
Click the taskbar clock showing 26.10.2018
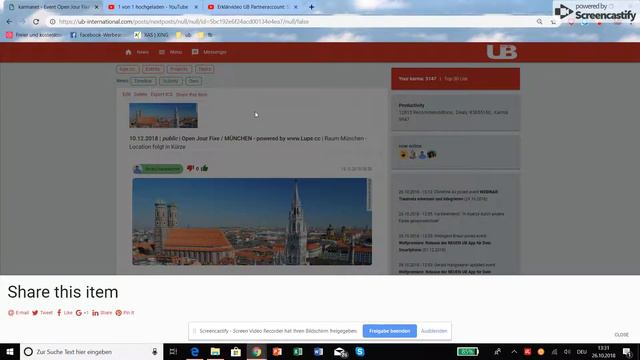click(x=603, y=351)
